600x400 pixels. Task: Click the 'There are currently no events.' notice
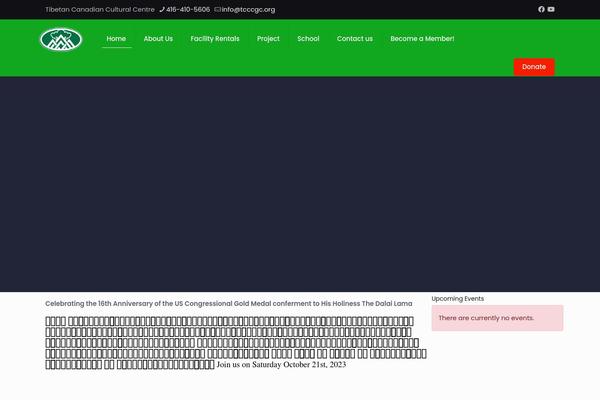[497, 318]
